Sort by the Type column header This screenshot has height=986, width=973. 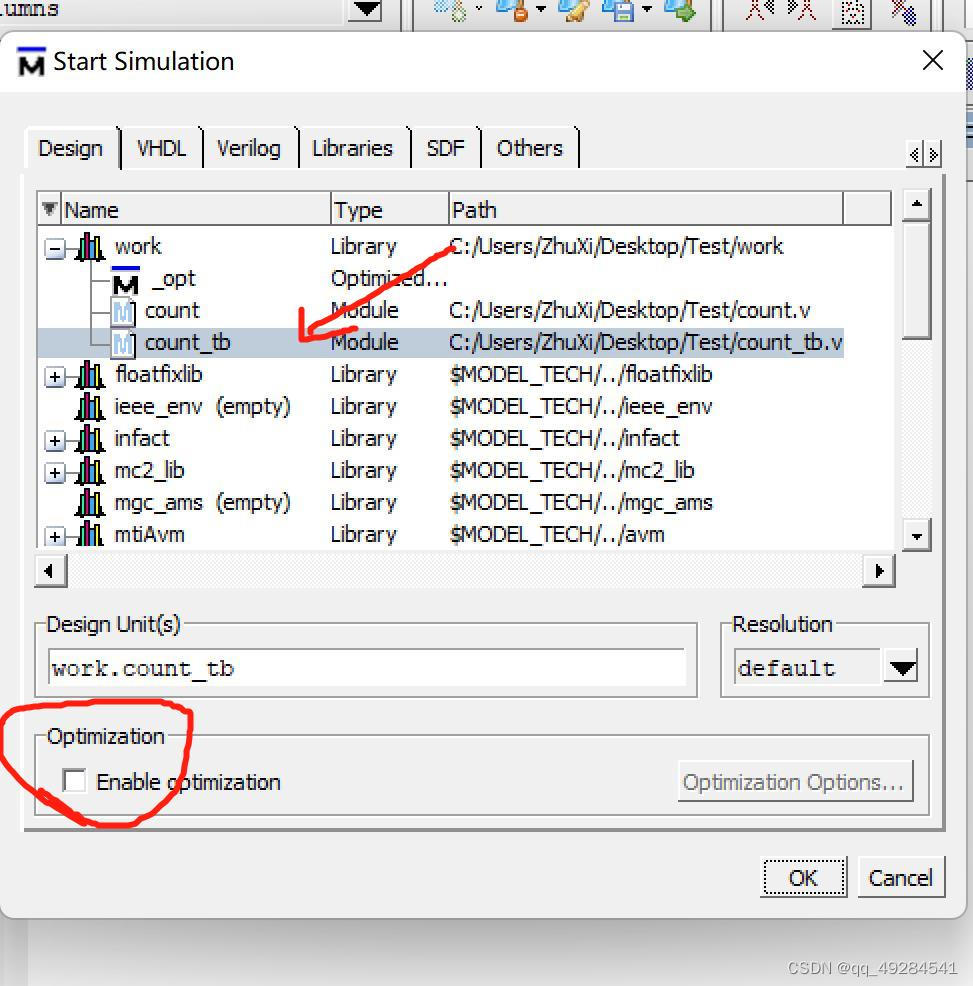coord(389,209)
